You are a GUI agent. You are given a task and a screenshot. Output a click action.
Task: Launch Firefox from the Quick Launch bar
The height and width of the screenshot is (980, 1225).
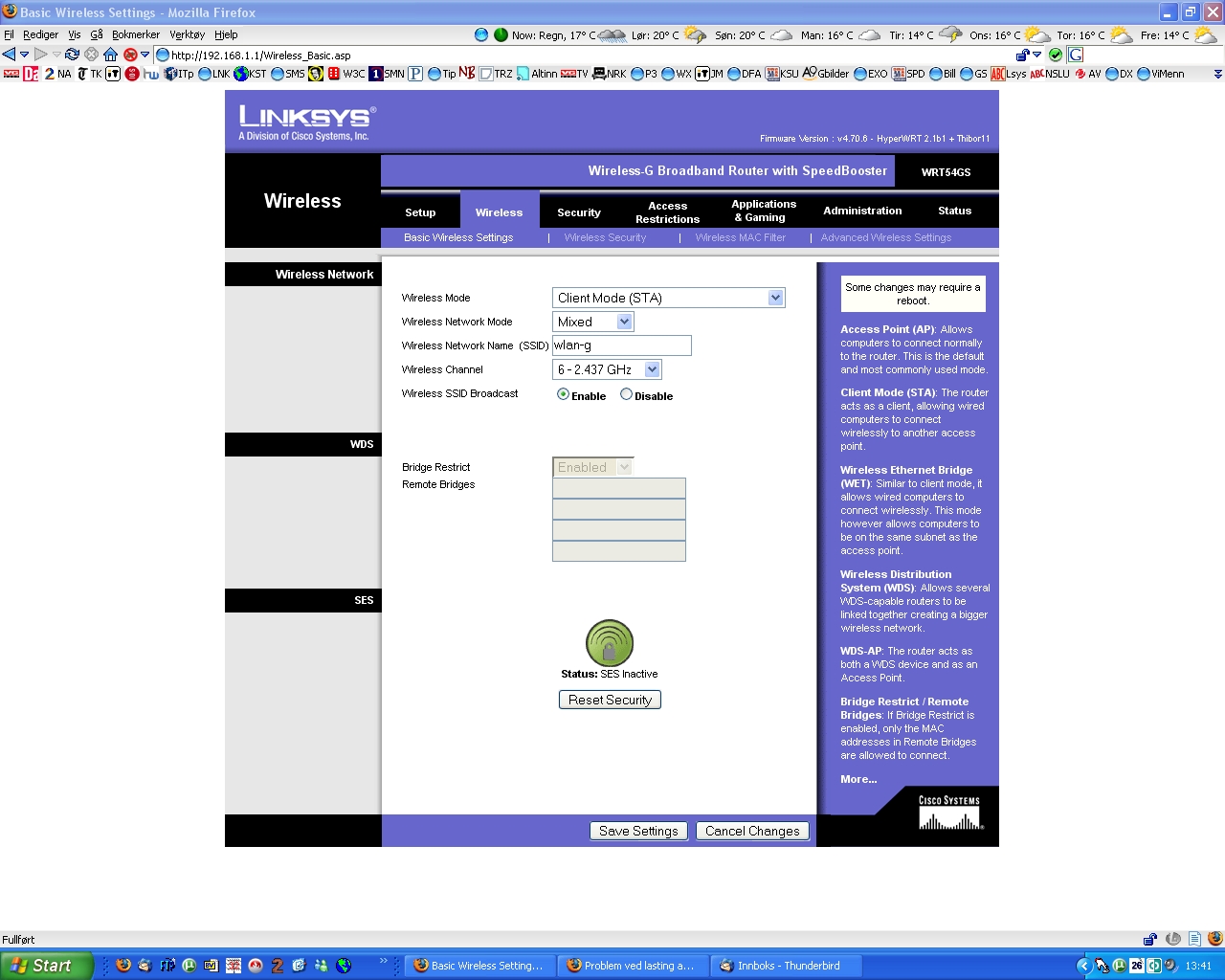[x=123, y=966]
